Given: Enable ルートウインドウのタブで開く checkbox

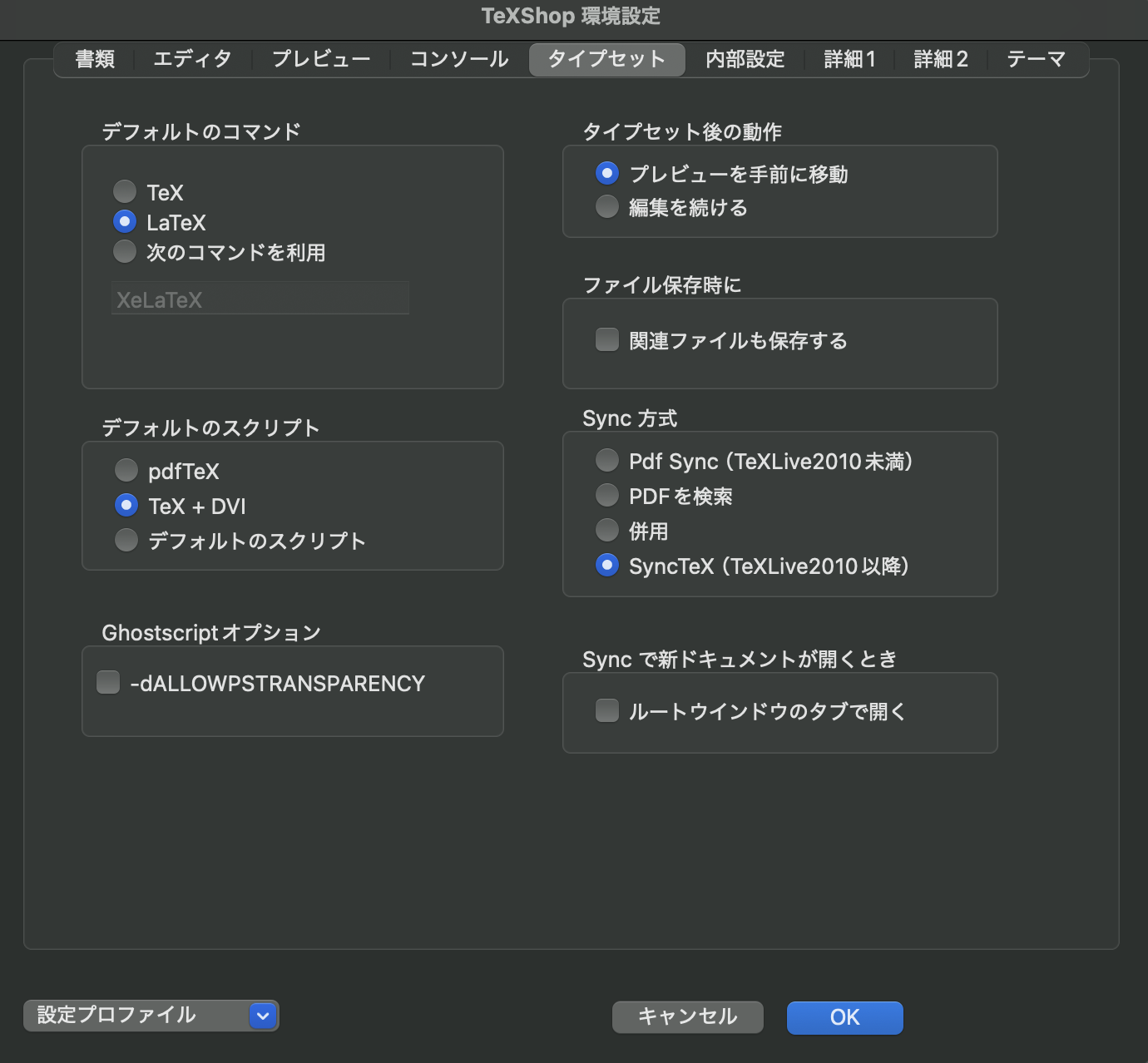Looking at the screenshot, I should pos(607,711).
